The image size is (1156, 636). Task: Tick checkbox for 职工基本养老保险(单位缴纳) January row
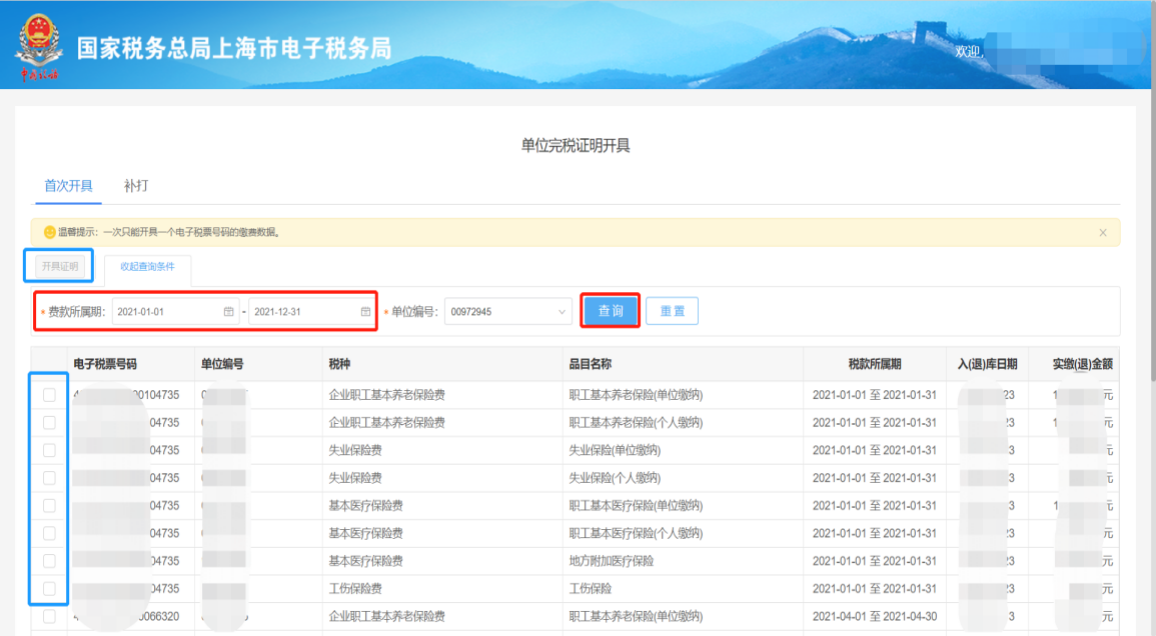click(49, 395)
